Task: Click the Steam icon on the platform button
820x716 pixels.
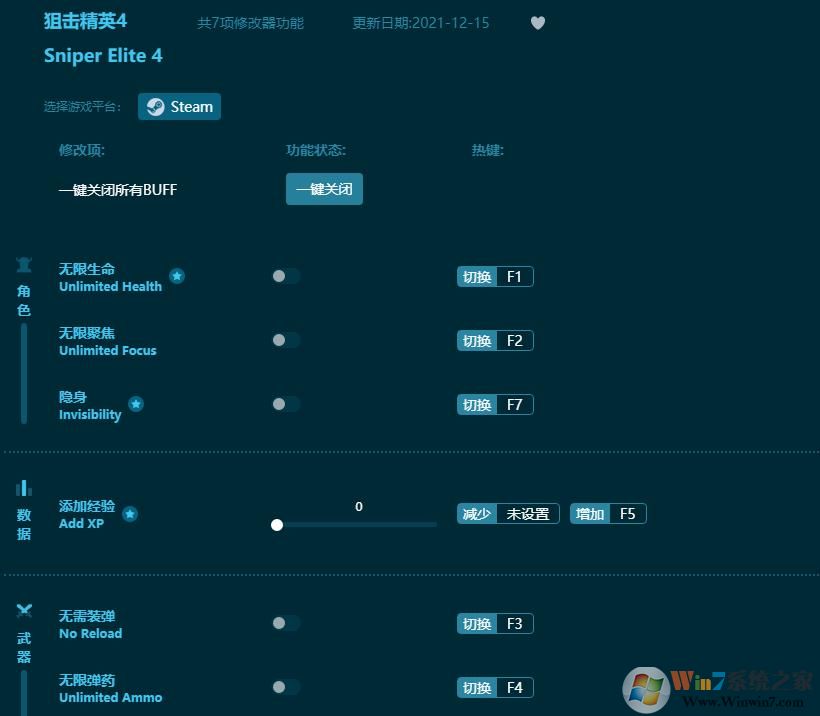Action: point(155,106)
